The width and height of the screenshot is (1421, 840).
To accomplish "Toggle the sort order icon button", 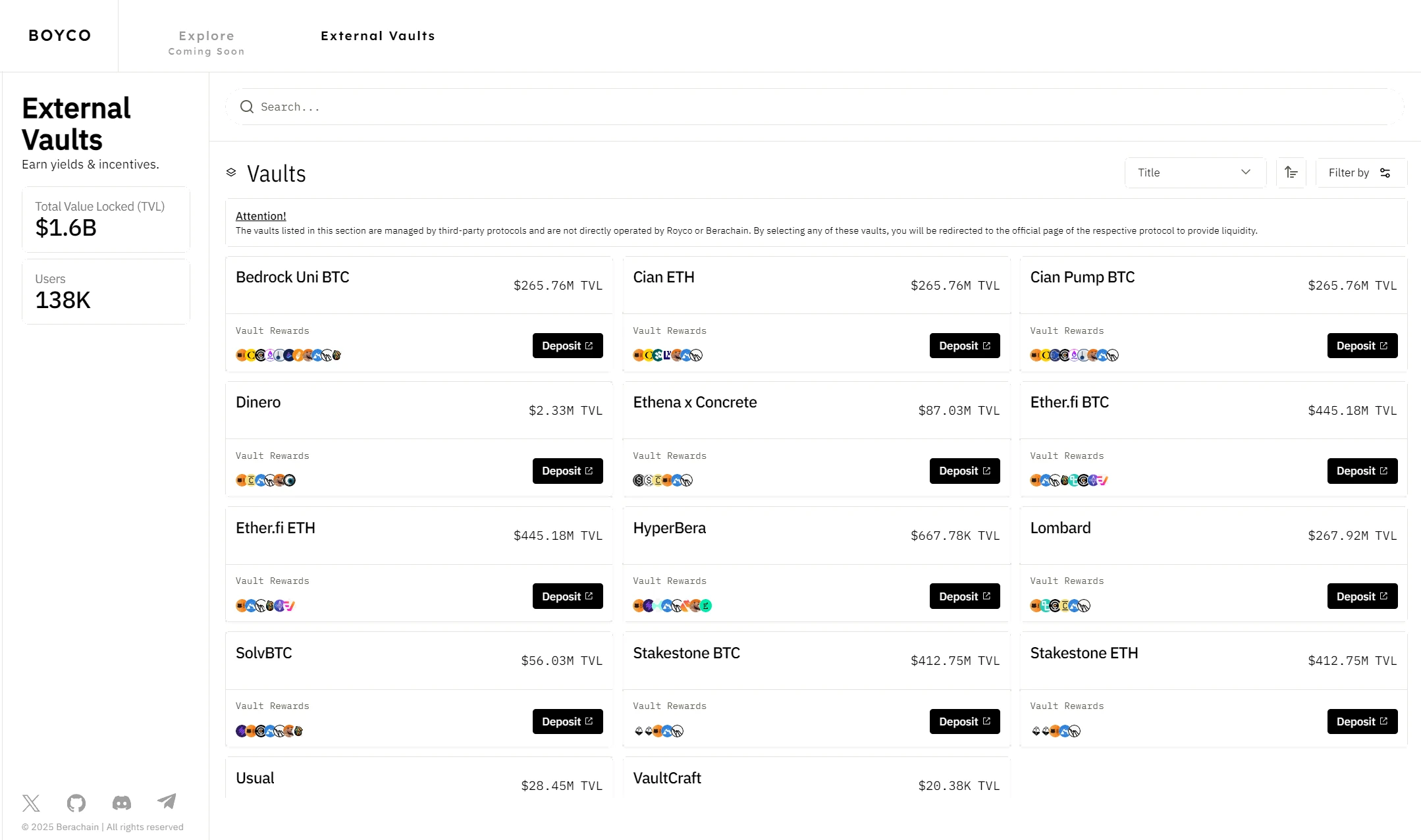I will (x=1291, y=172).
